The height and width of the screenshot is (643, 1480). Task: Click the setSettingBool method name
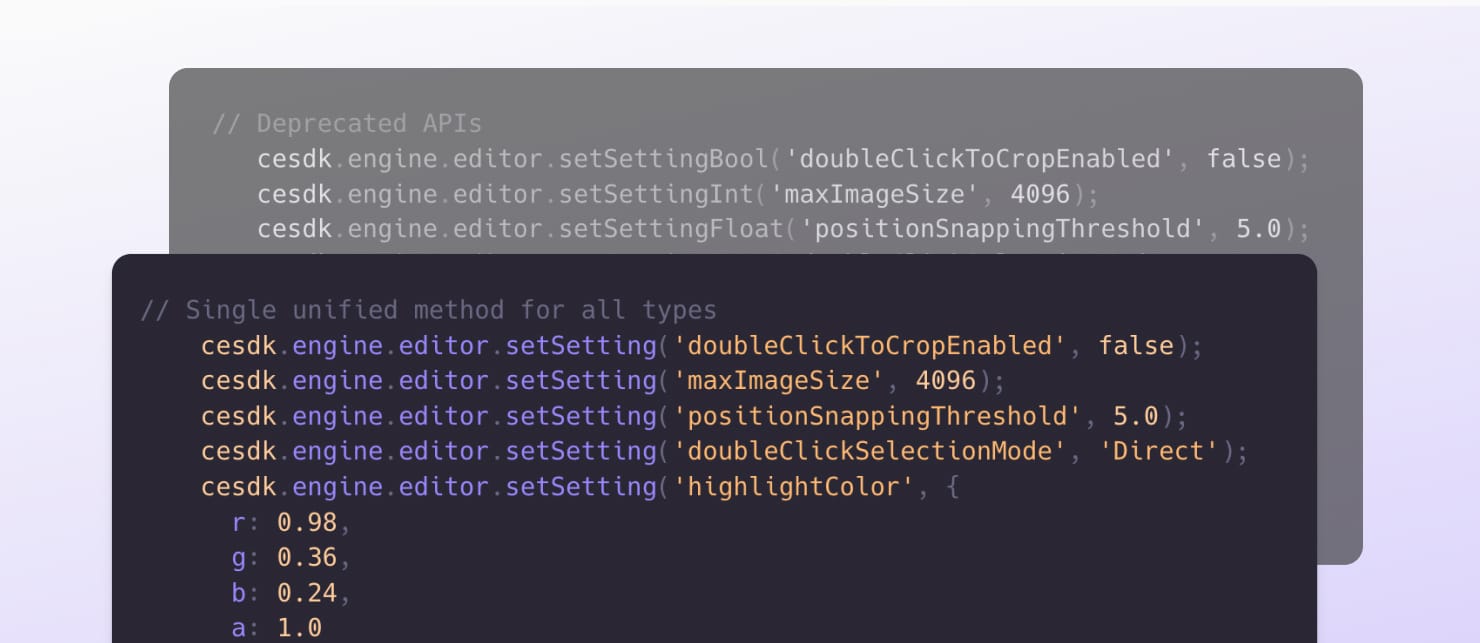[x=663, y=159]
